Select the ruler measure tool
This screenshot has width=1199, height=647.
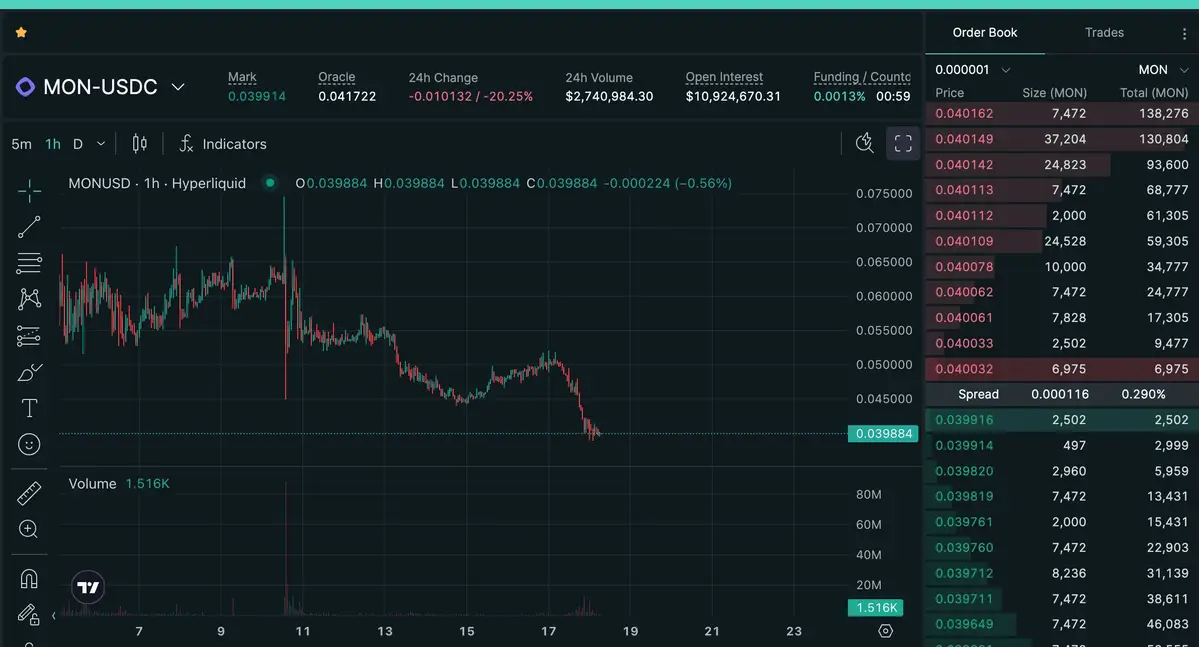point(29,493)
